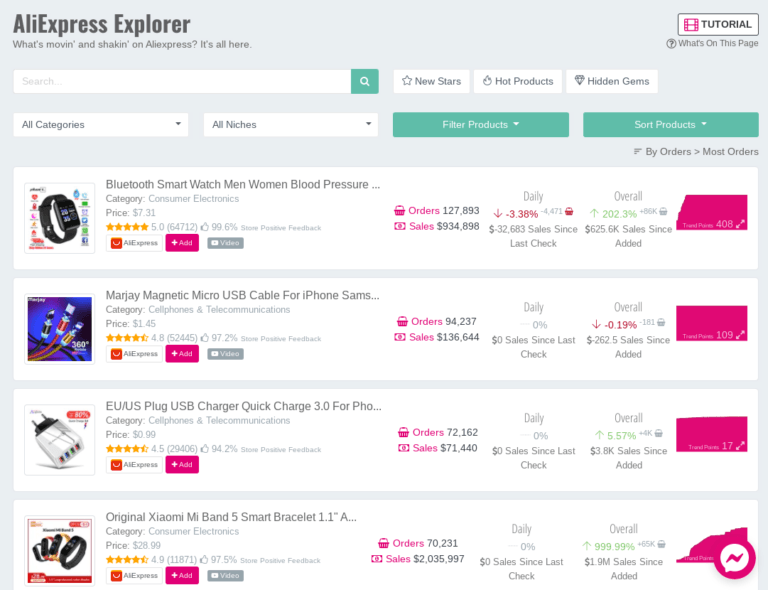This screenshot has height=590, width=768.
Task: Add Marjay Magnetic Cable with +Add
Action: pyautogui.click(x=182, y=354)
